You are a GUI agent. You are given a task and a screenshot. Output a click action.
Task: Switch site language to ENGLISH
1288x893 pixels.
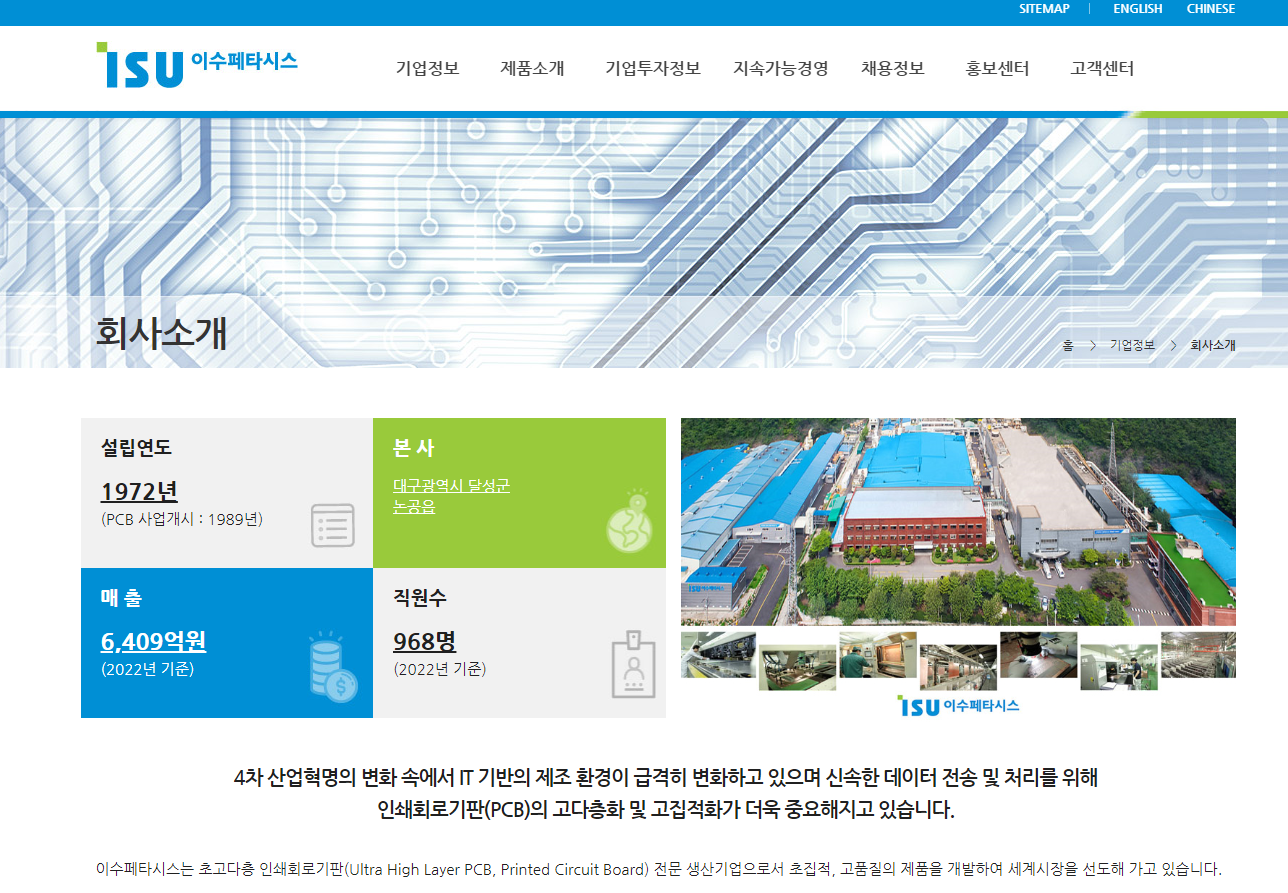click(1138, 9)
